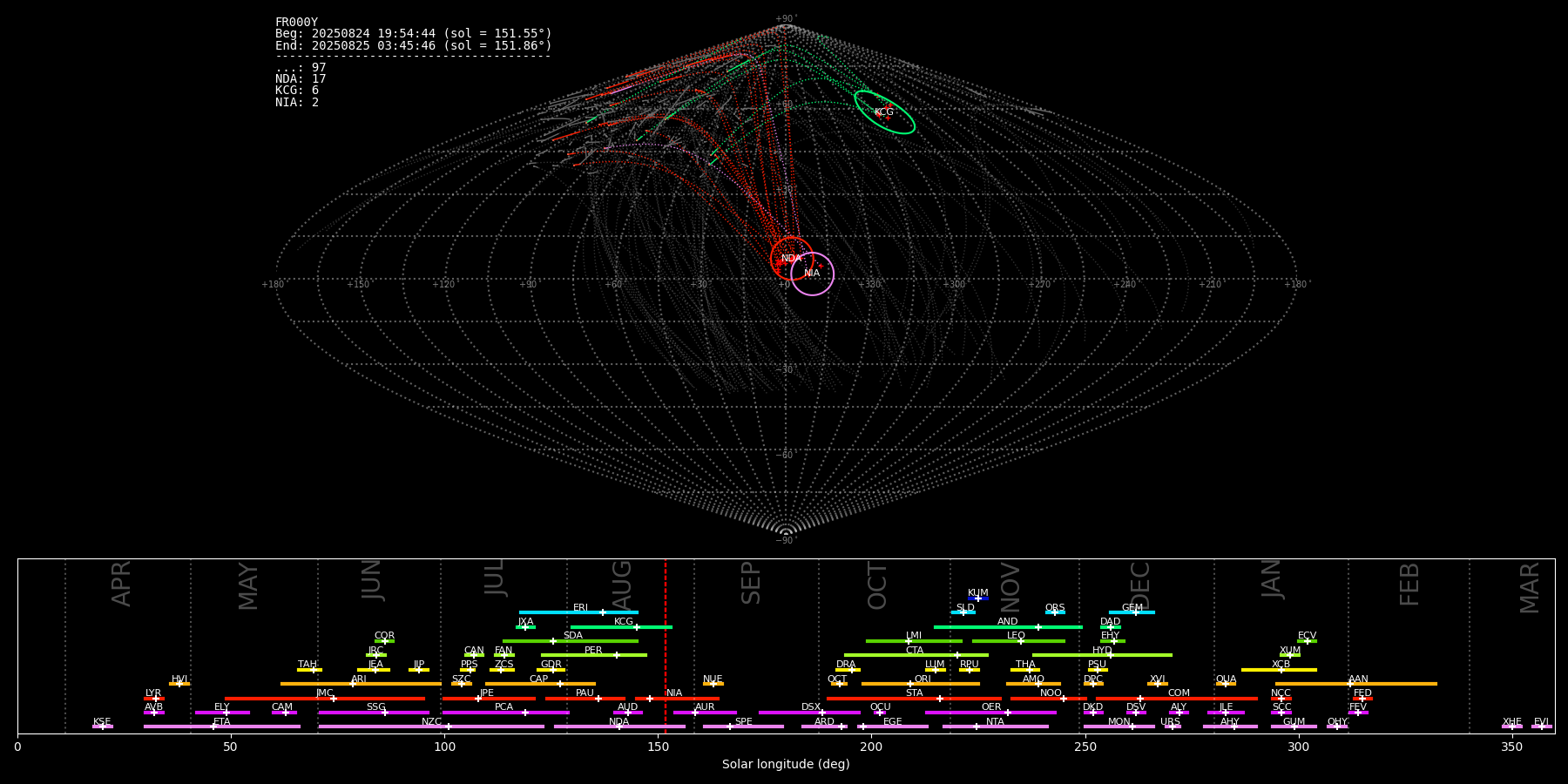
Task: Click the URS shower label
Action: point(1170,722)
